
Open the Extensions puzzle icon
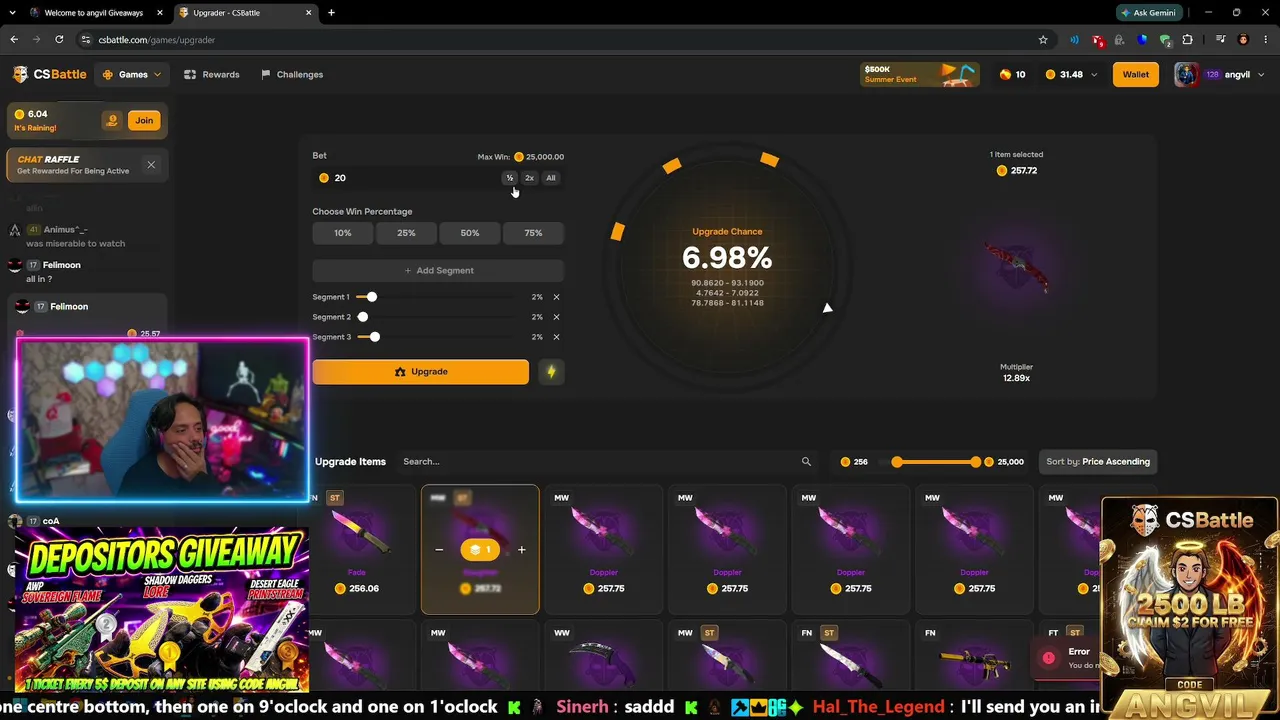1188,40
